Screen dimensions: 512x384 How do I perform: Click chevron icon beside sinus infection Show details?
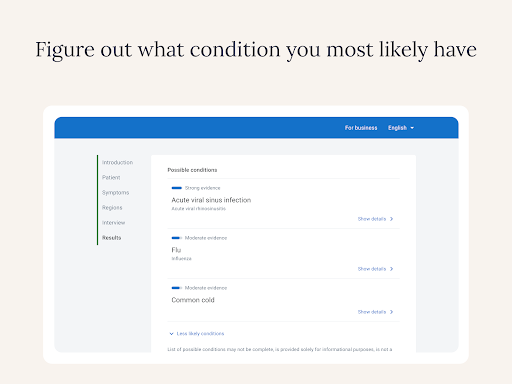[x=392, y=219]
